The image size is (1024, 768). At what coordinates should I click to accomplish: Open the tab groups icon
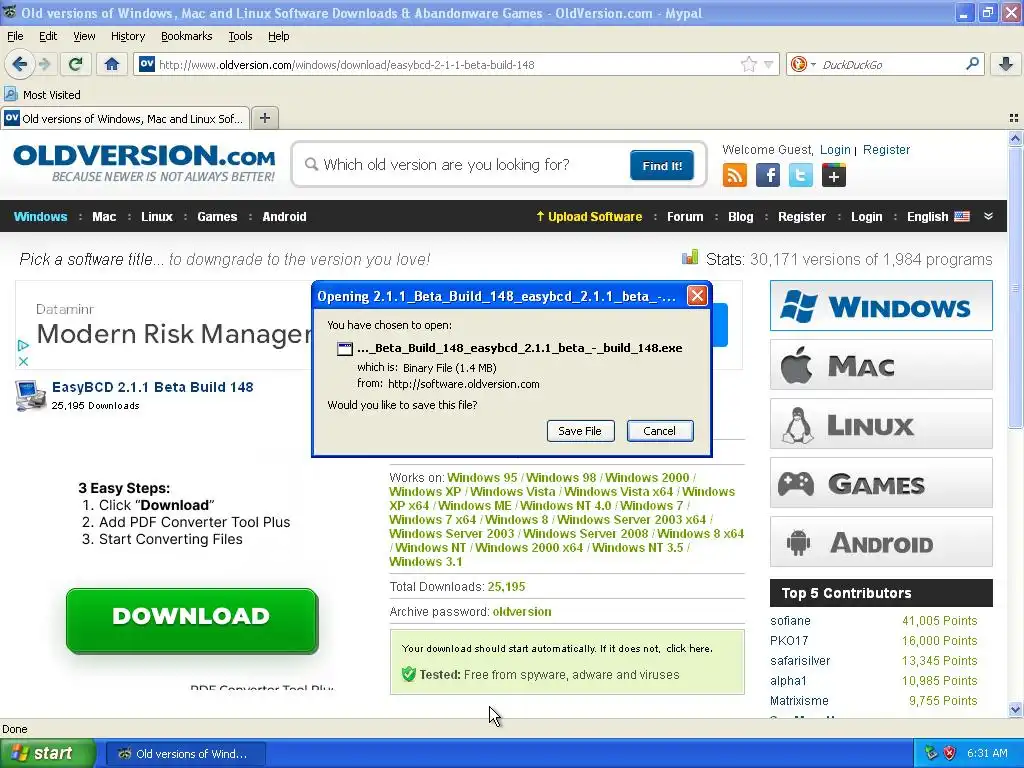(x=1014, y=118)
